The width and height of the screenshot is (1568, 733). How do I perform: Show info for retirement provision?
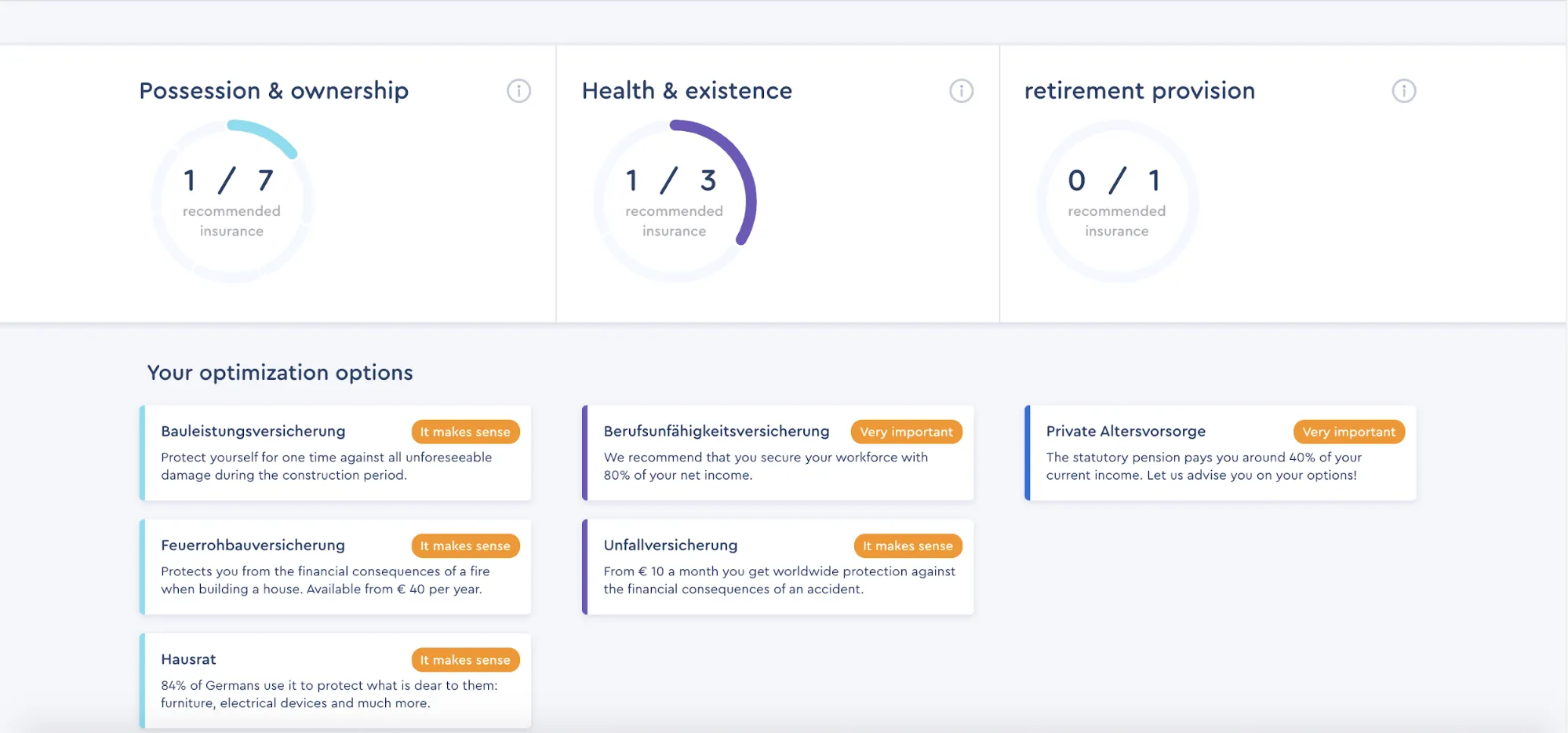coord(1403,91)
